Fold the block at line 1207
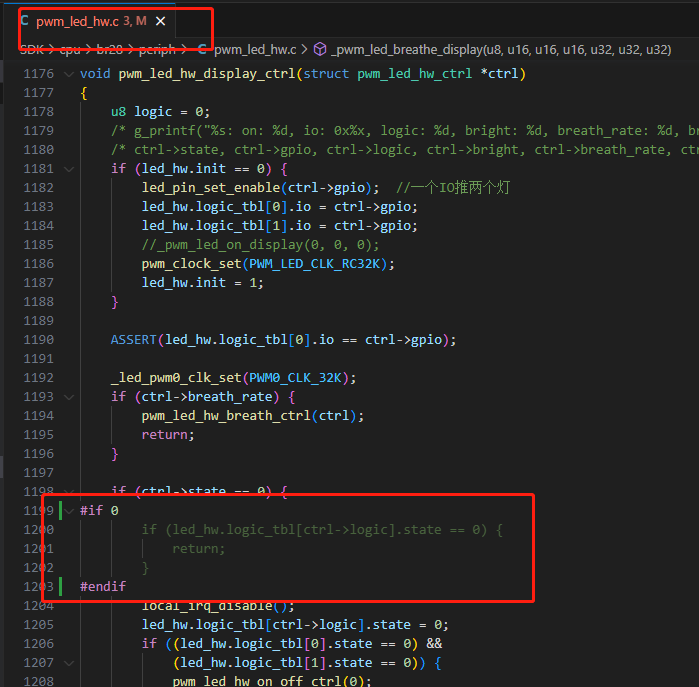 tap(69, 663)
